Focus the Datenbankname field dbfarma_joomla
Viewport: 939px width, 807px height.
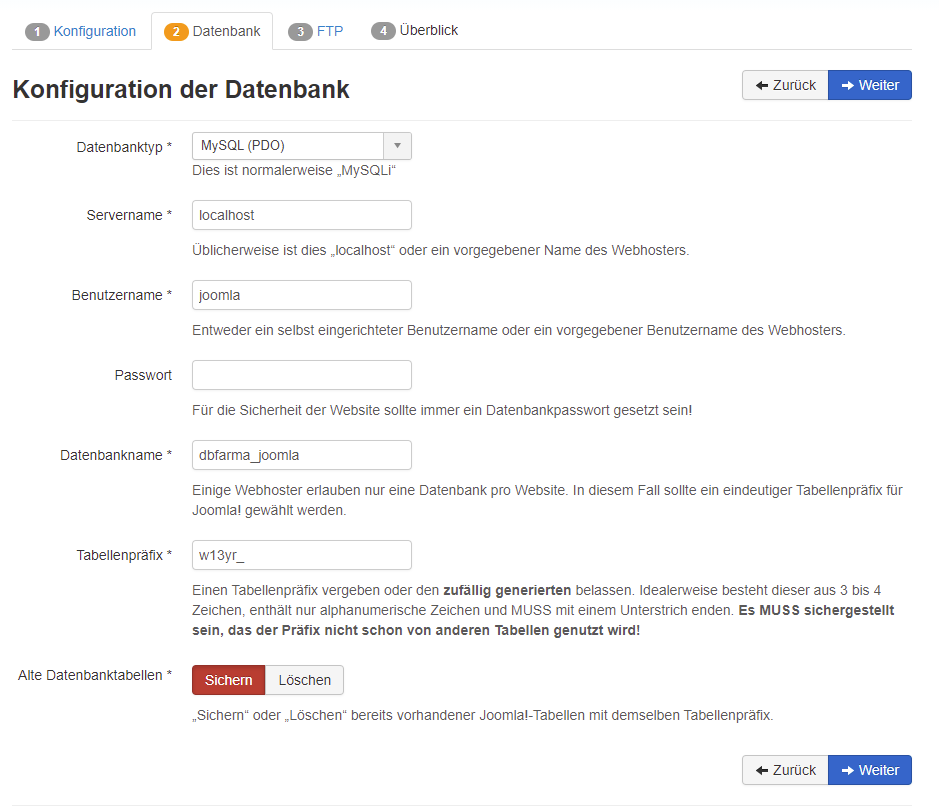pos(302,455)
